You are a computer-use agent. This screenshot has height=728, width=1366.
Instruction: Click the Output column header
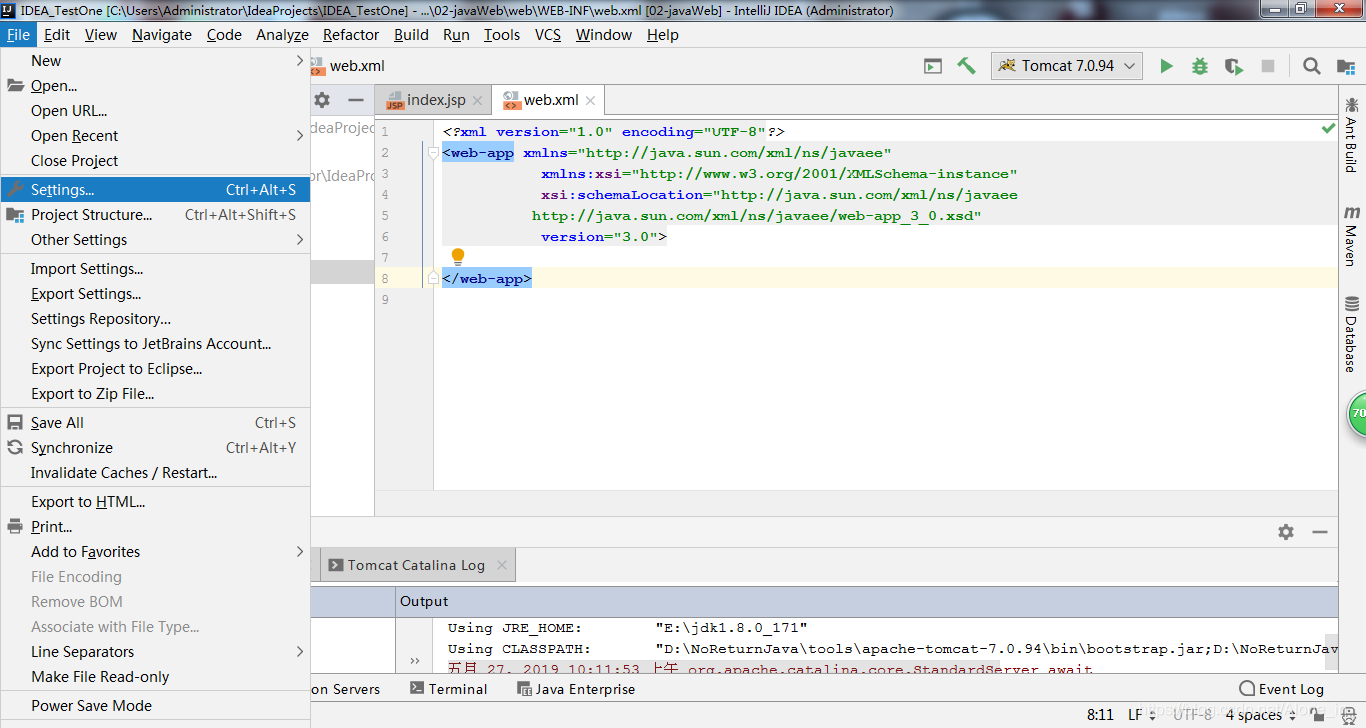point(424,601)
